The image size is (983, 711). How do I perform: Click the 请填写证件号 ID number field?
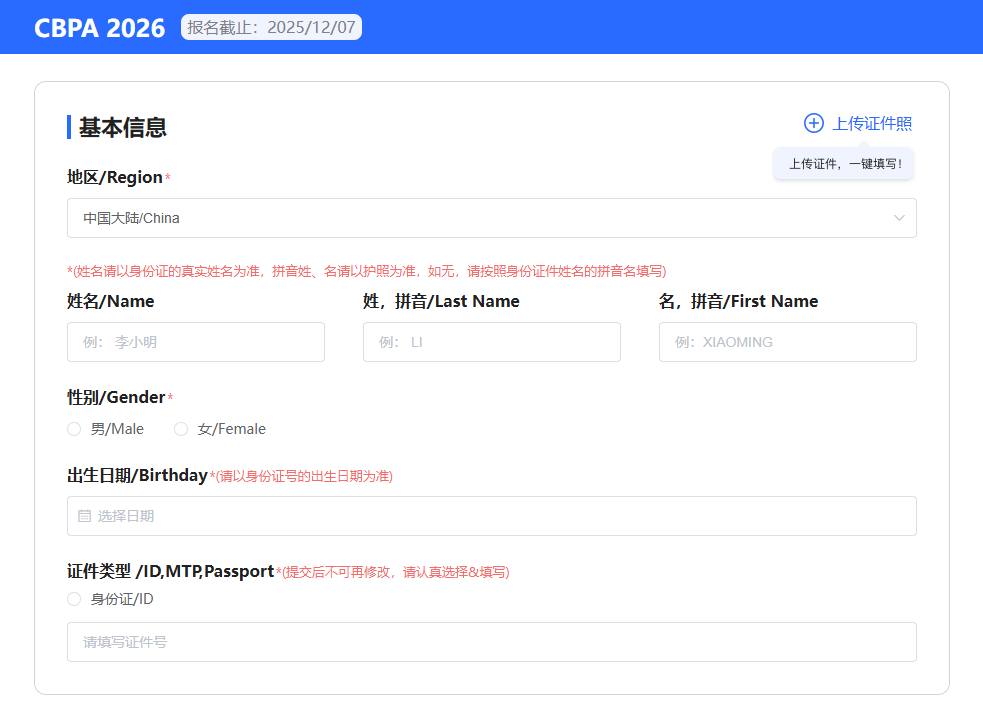tap(491, 642)
